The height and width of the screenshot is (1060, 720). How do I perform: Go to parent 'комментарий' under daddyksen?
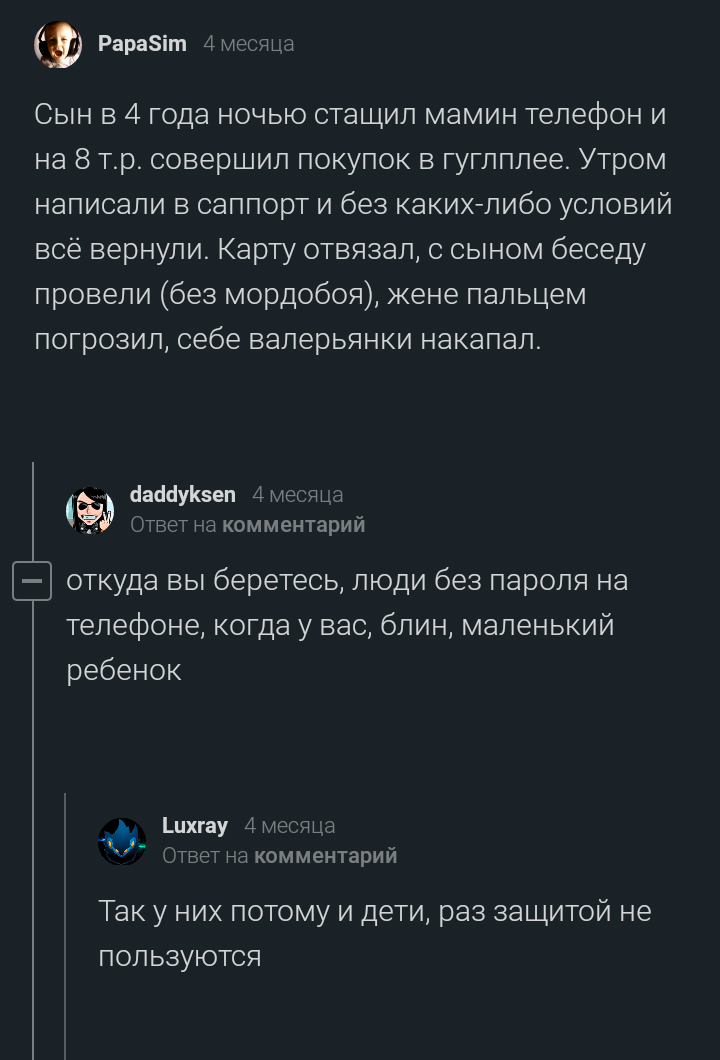coord(293,524)
